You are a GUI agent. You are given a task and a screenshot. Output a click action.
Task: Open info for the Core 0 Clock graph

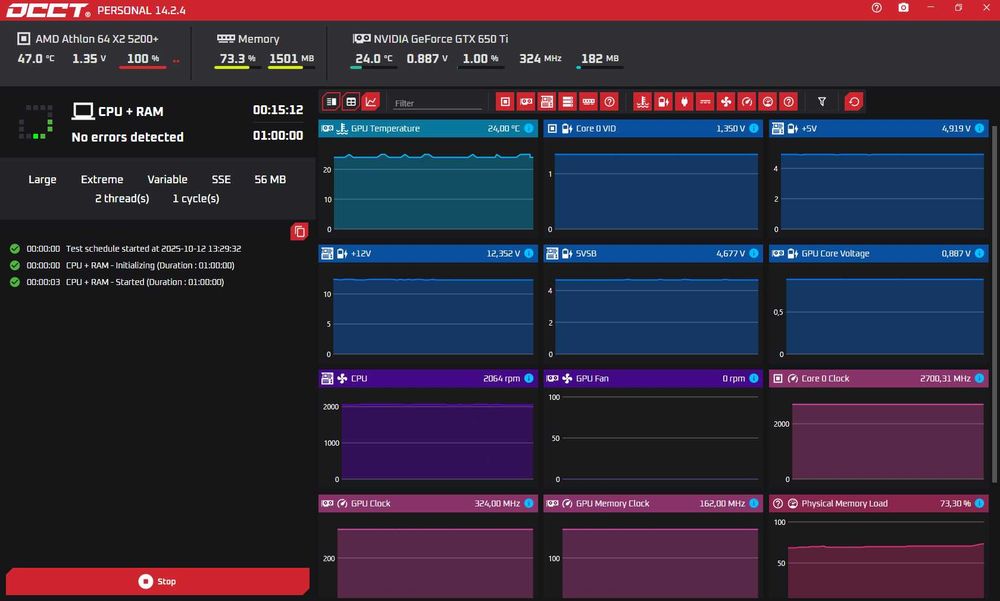click(x=979, y=378)
